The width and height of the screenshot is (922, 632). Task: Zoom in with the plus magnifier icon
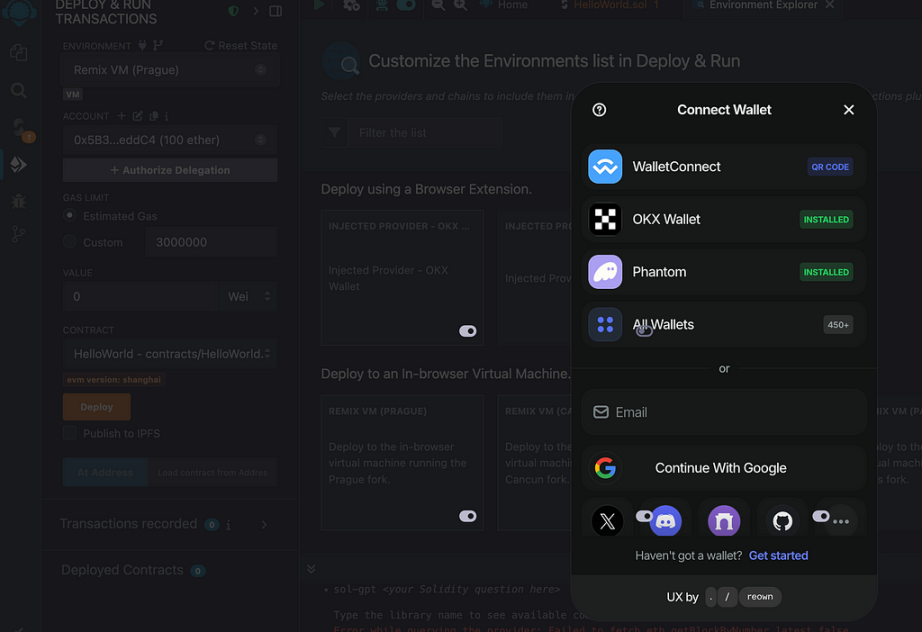pos(460,5)
